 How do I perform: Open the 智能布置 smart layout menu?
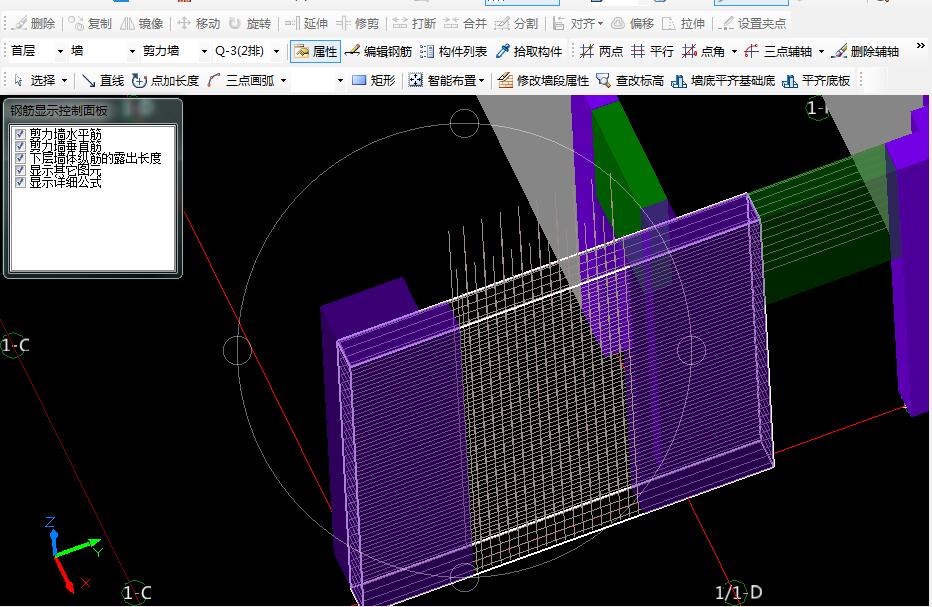447,80
